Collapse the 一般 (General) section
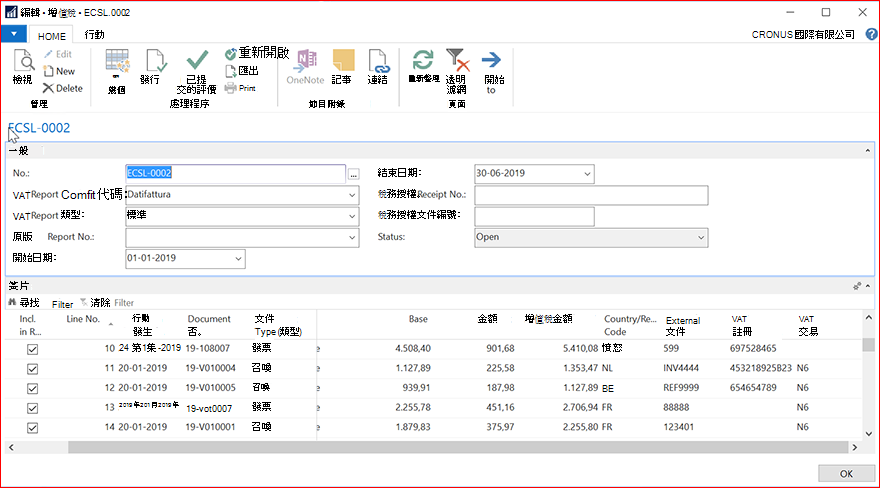The height and width of the screenshot is (488, 880). pyautogui.click(x=868, y=150)
